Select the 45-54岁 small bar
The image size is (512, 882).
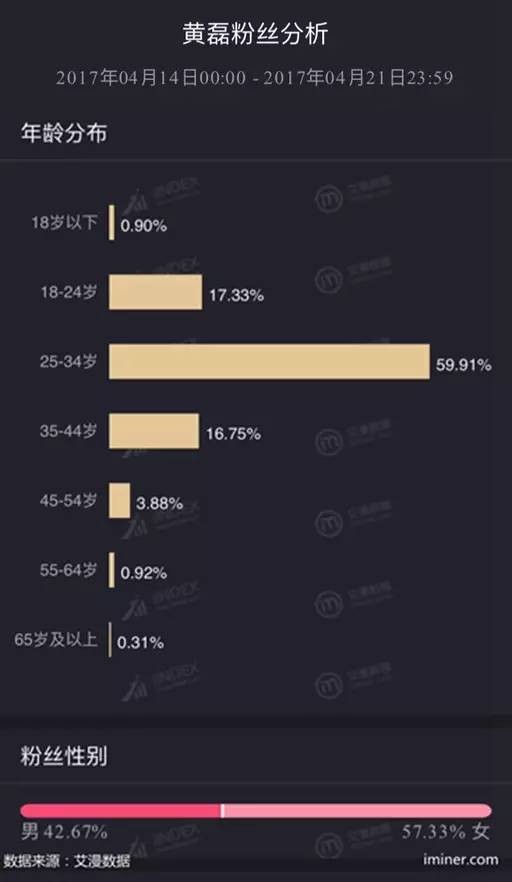click(119, 501)
